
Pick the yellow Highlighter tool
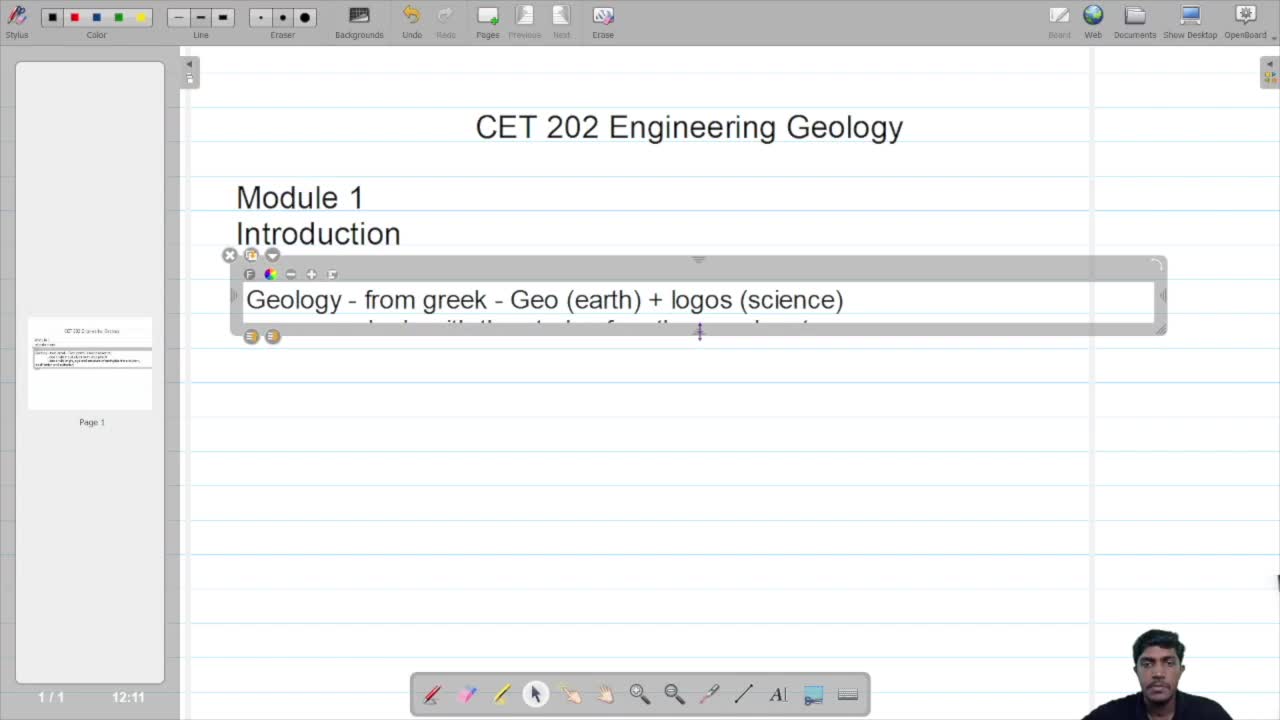(x=501, y=694)
